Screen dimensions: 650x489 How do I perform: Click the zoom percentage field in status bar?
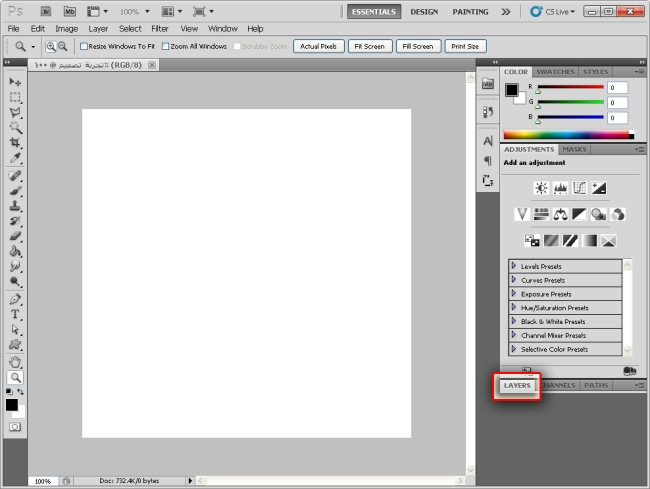[43, 481]
